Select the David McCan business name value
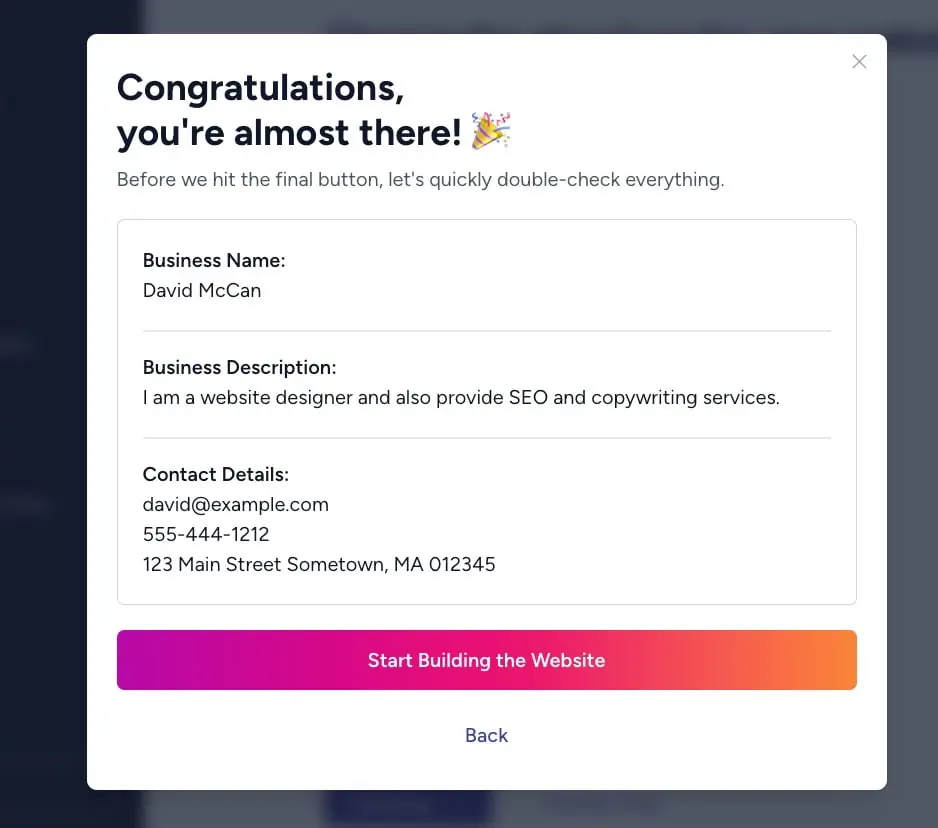This screenshot has height=828, width=938. [202, 291]
